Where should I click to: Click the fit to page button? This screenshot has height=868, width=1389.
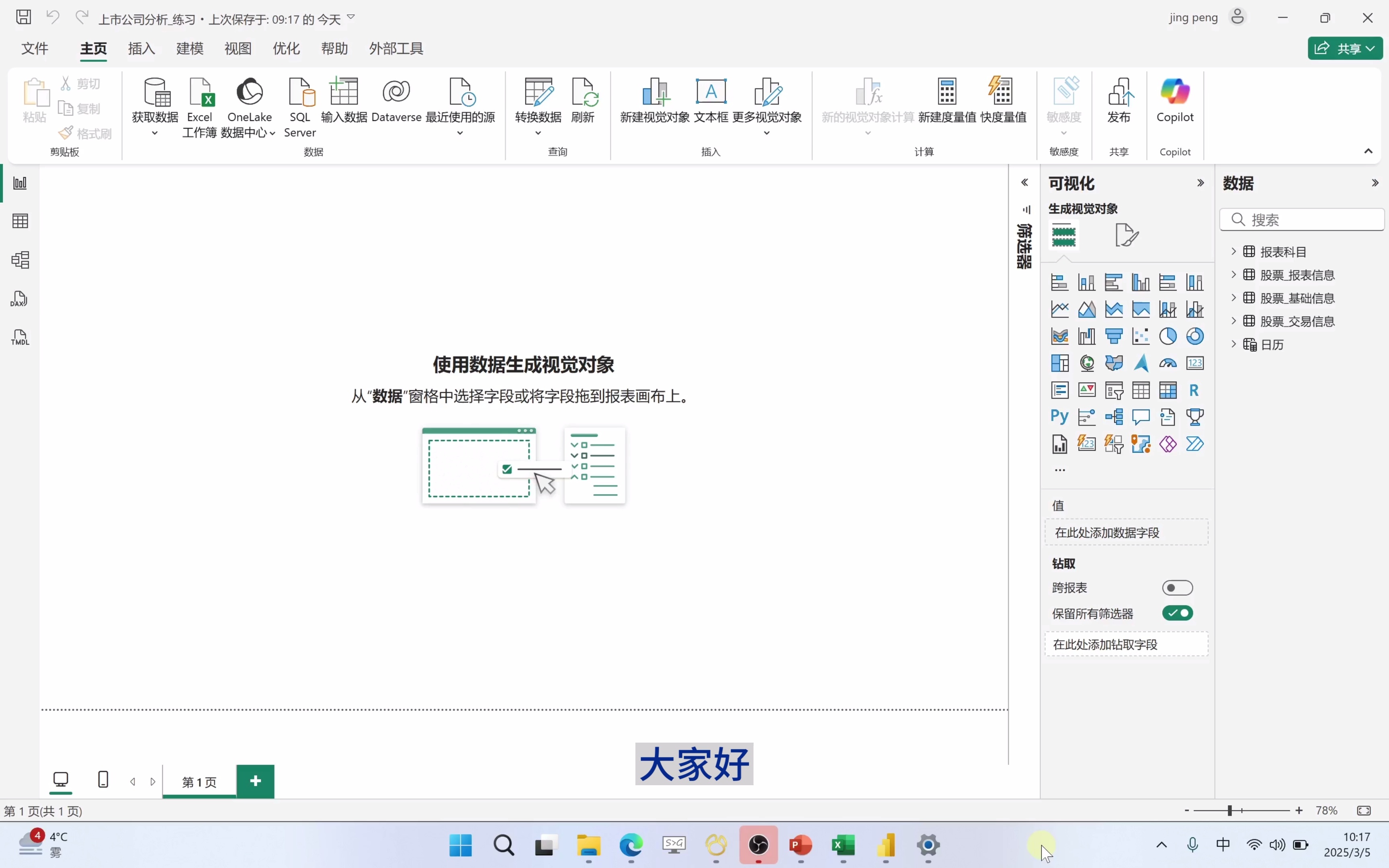(1364, 811)
